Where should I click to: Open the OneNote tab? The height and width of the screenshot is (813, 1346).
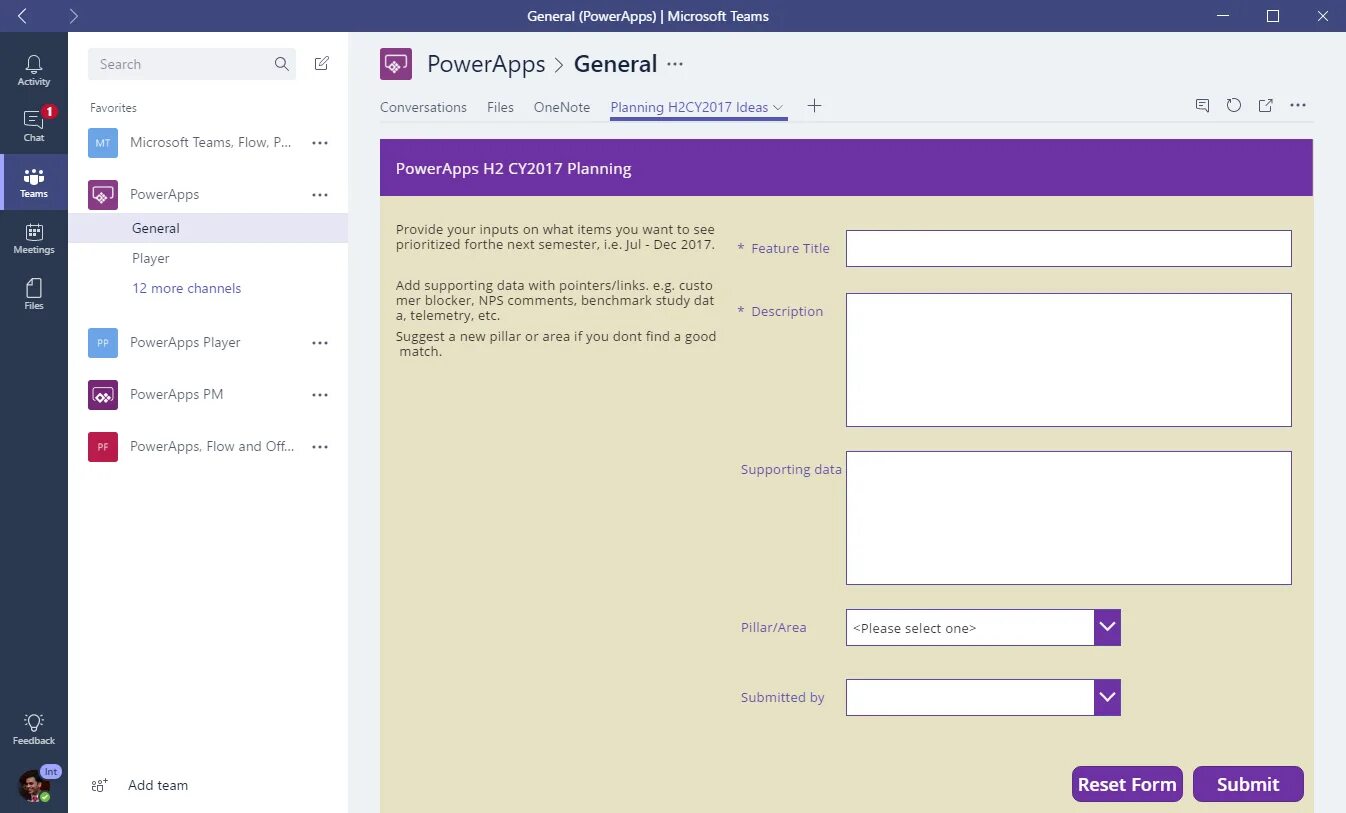click(561, 107)
